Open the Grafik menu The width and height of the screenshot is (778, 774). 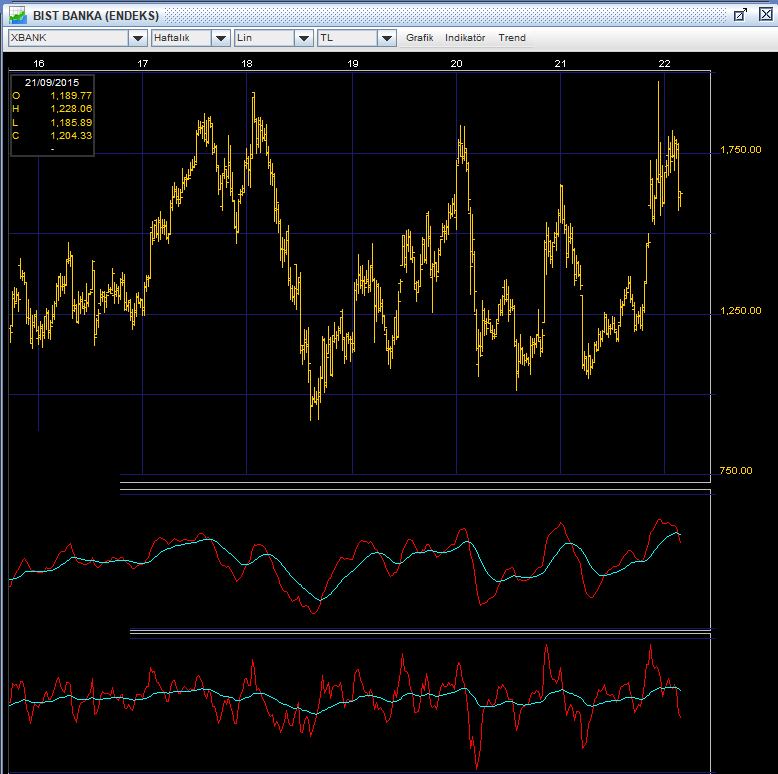click(419, 38)
